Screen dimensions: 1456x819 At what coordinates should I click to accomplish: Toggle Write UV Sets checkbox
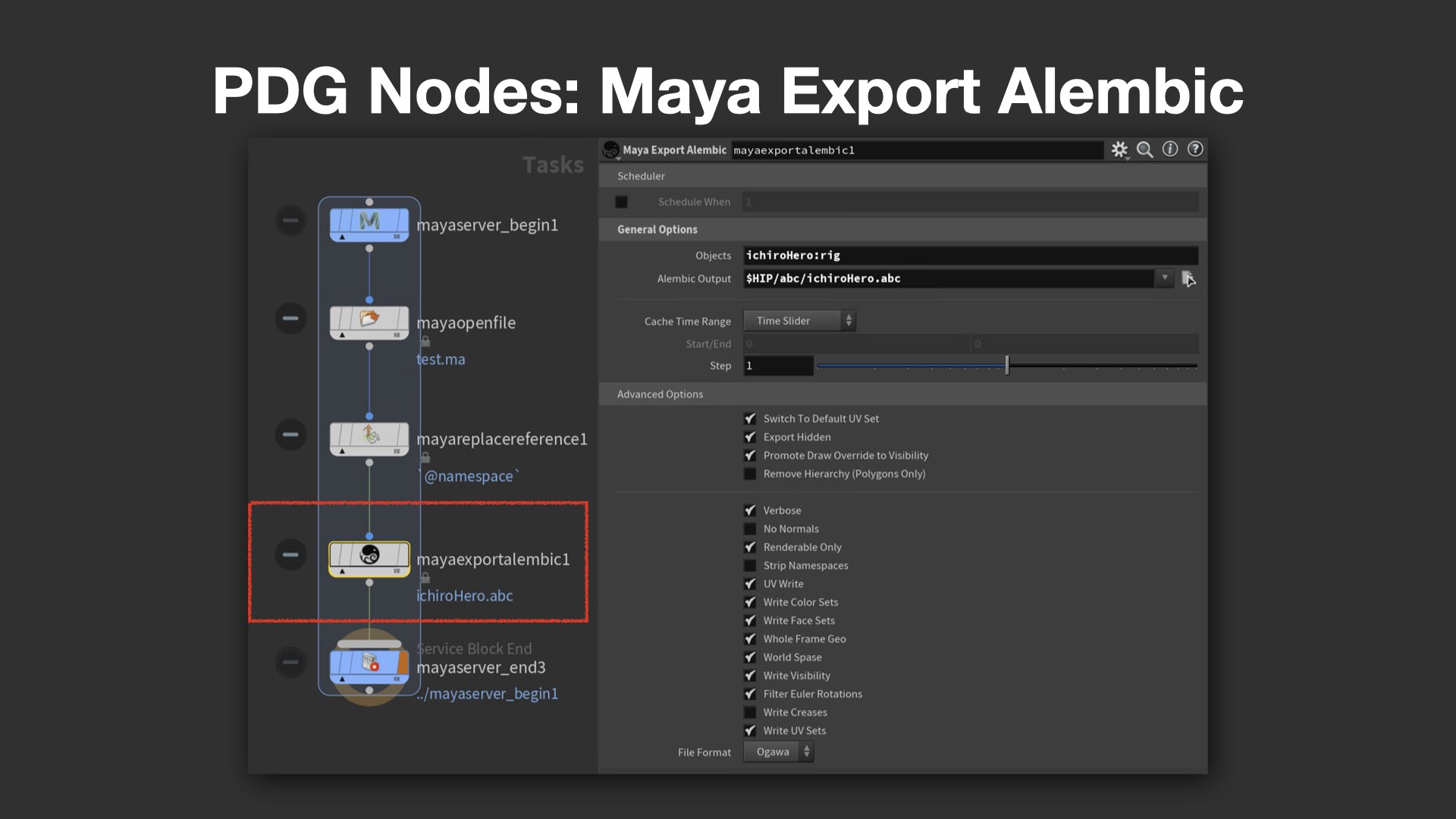[750, 730]
